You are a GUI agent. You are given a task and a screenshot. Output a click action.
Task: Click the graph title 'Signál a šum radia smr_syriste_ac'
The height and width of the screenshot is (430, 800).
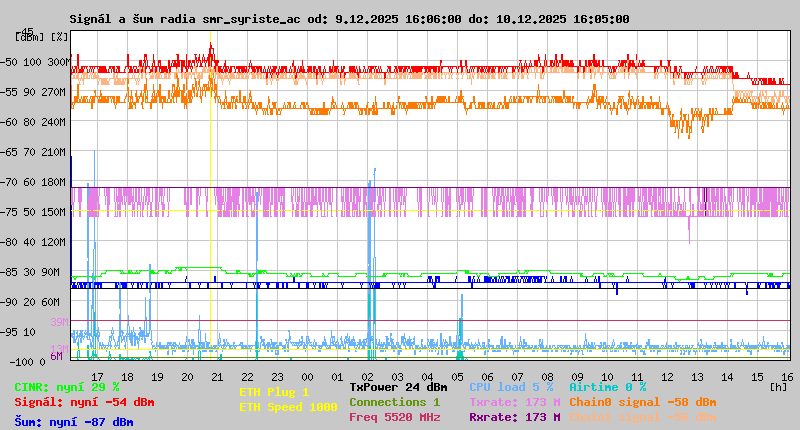pos(185,19)
